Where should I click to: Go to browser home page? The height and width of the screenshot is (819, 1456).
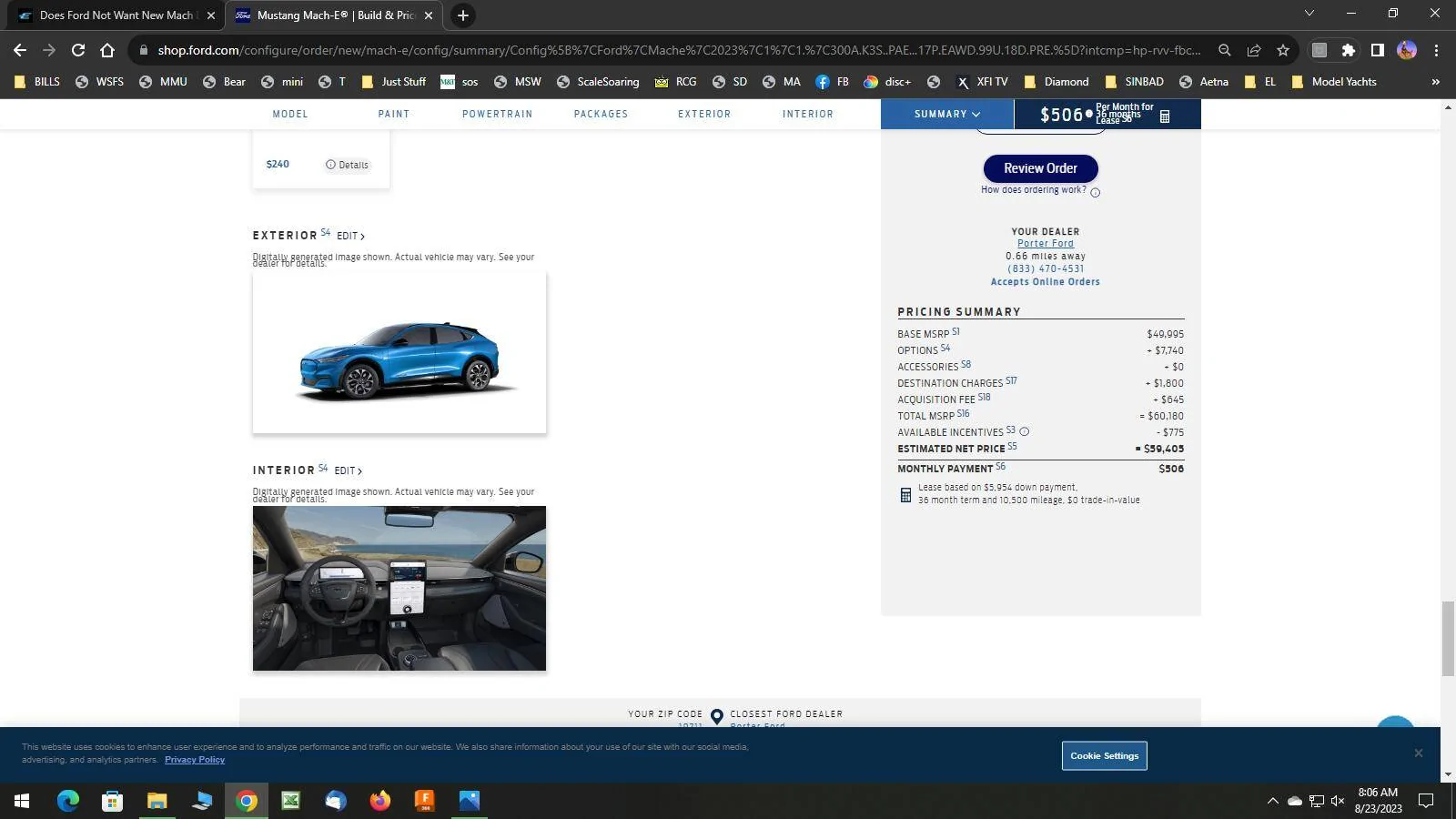pyautogui.click(x=107, y=51)
